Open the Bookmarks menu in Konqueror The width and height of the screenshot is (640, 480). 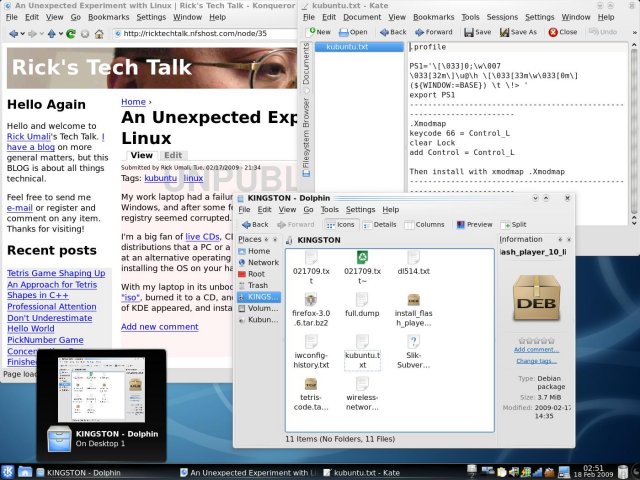tap(109, 17)
